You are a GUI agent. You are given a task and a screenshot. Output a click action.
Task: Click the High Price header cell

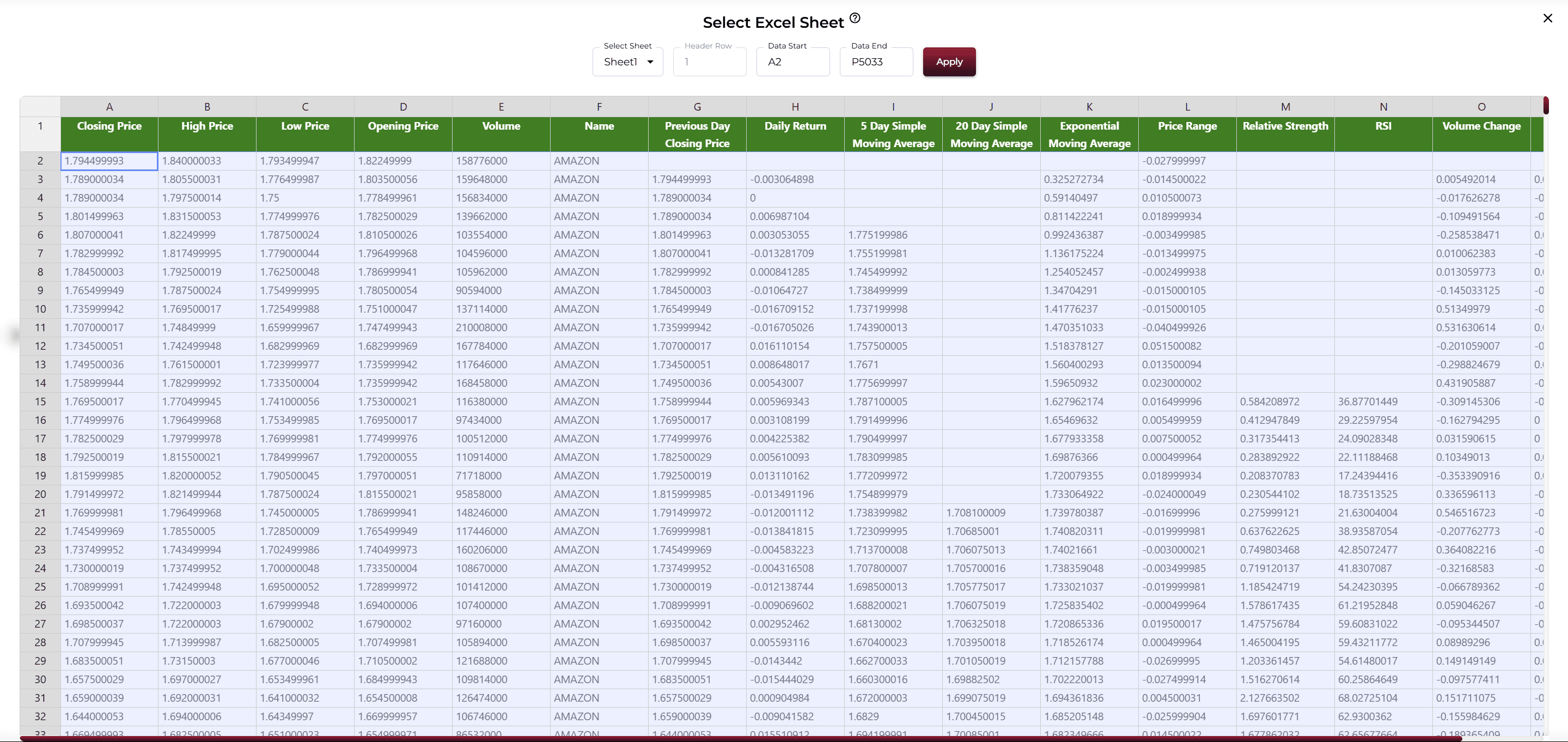click(208, 134)
